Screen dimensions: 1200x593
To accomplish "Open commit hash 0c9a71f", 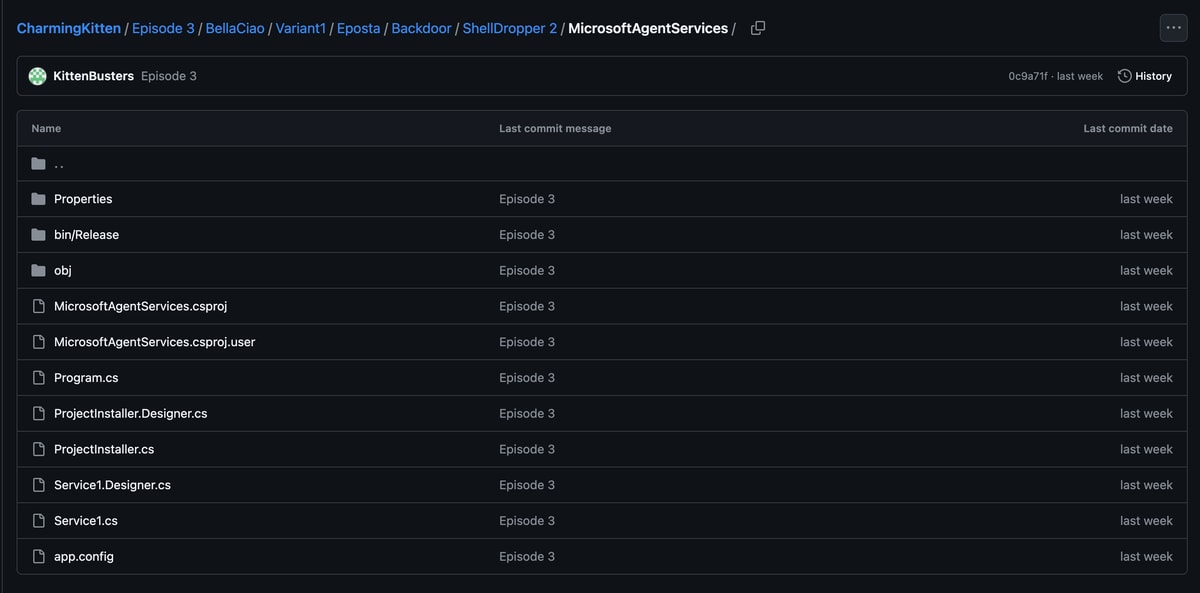I will click(1027, 76).
